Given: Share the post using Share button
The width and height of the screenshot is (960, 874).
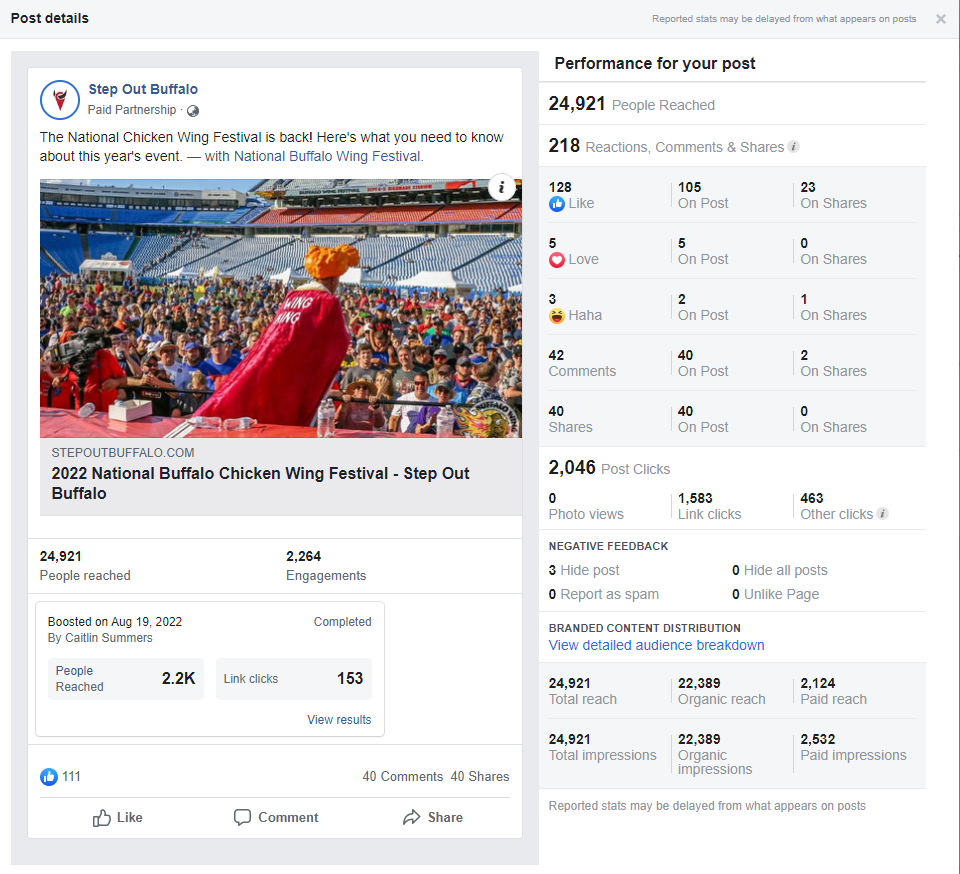Looking at the screenshot, I should pyautogui.click(x=433, y=818).
